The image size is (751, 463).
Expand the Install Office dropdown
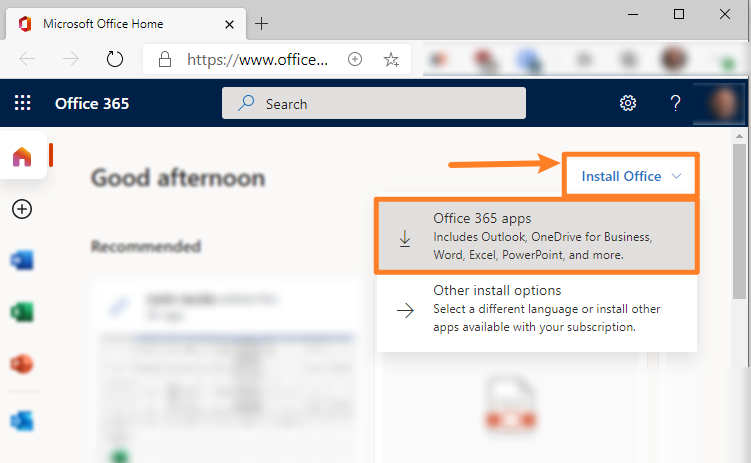tap(631, 176)
